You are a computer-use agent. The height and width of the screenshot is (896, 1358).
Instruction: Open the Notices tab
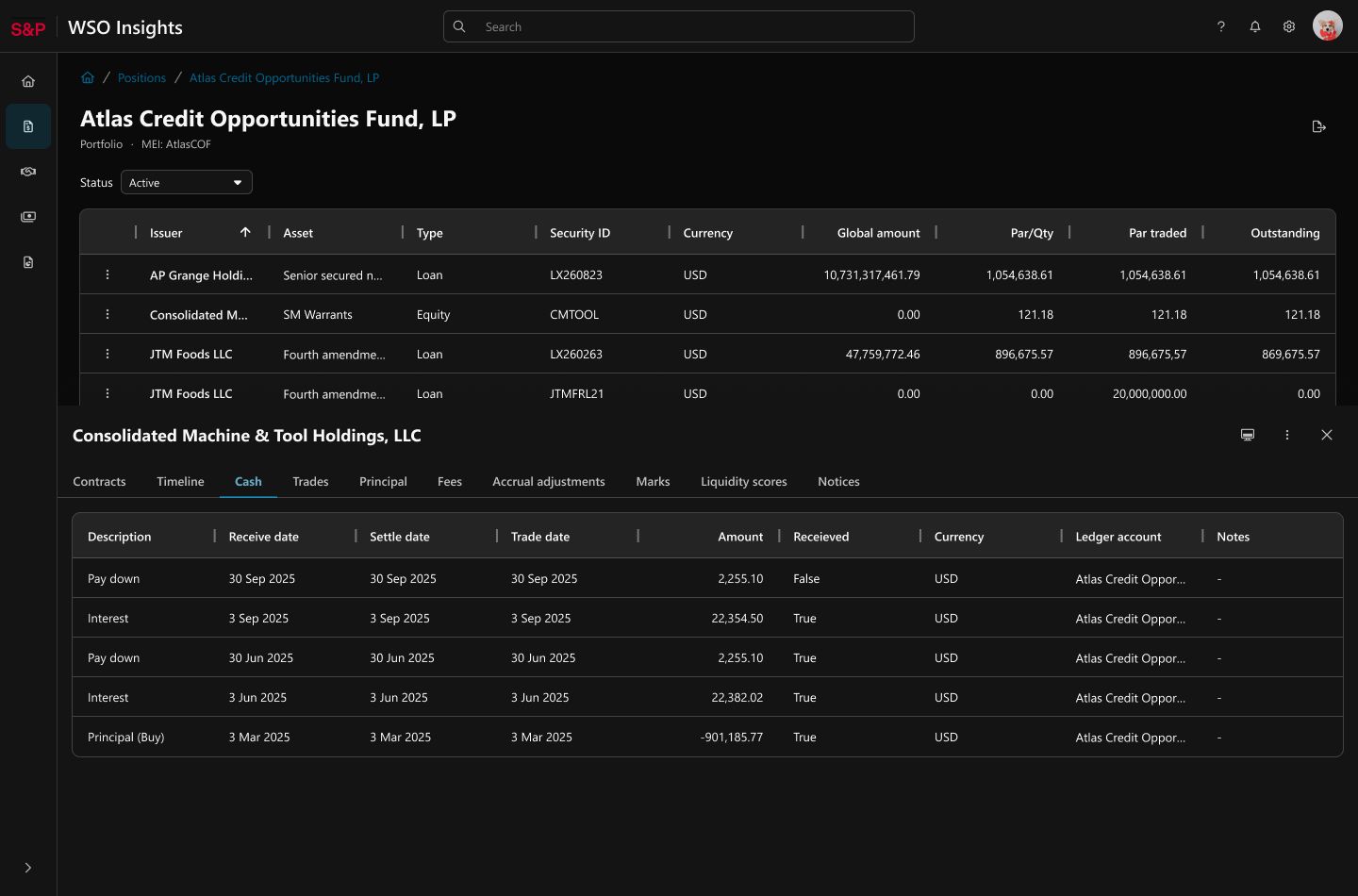pyautogui.click(x=838, y=482)
